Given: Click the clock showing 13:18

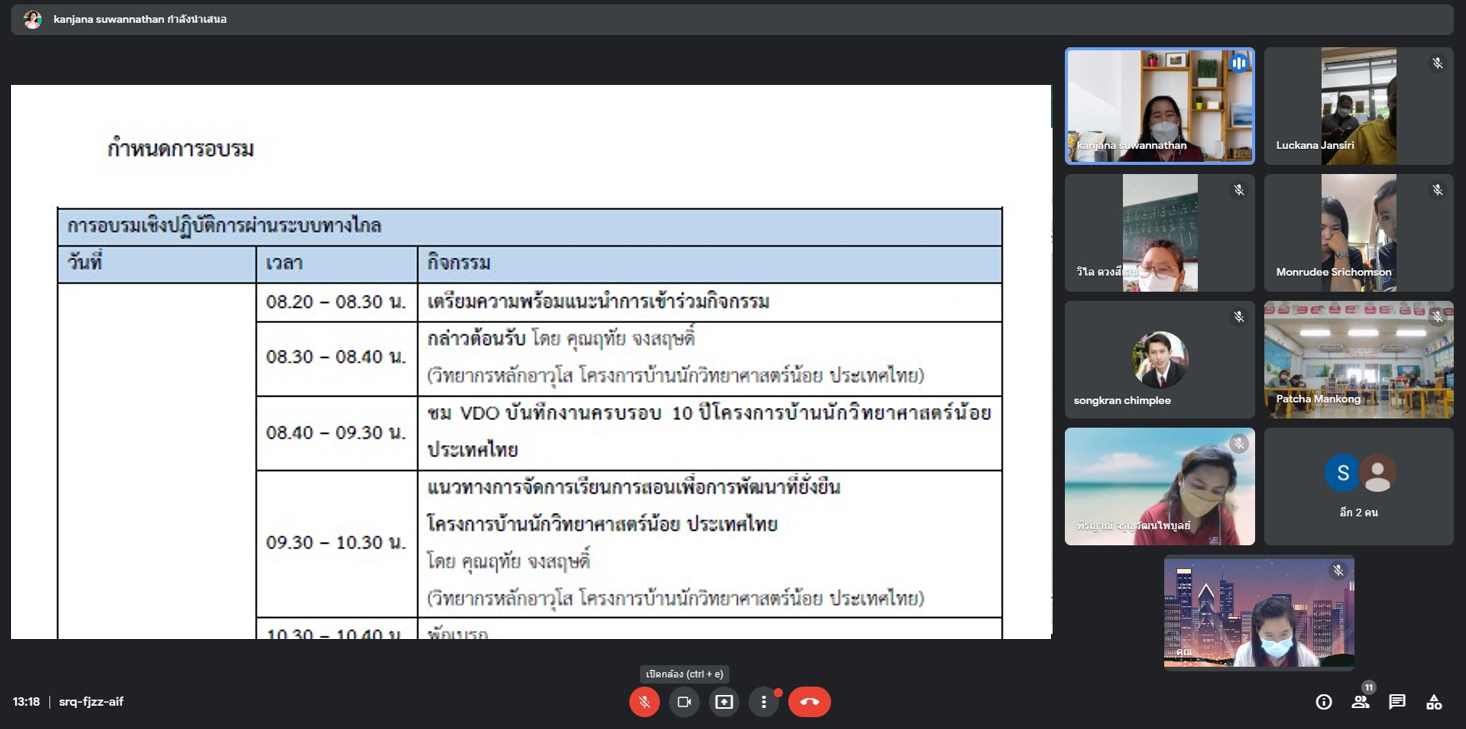Looking at the screenshot, I should coord(27,702).
